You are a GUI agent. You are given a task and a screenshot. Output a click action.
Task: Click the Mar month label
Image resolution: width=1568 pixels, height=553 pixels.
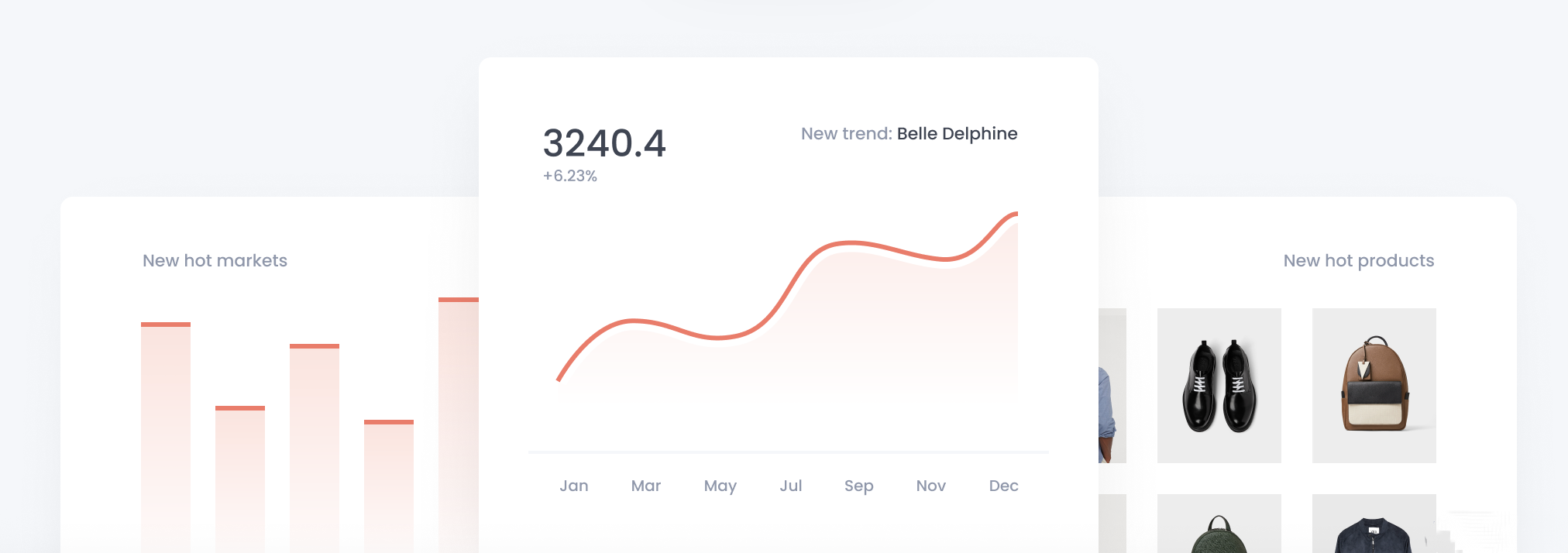645,486
